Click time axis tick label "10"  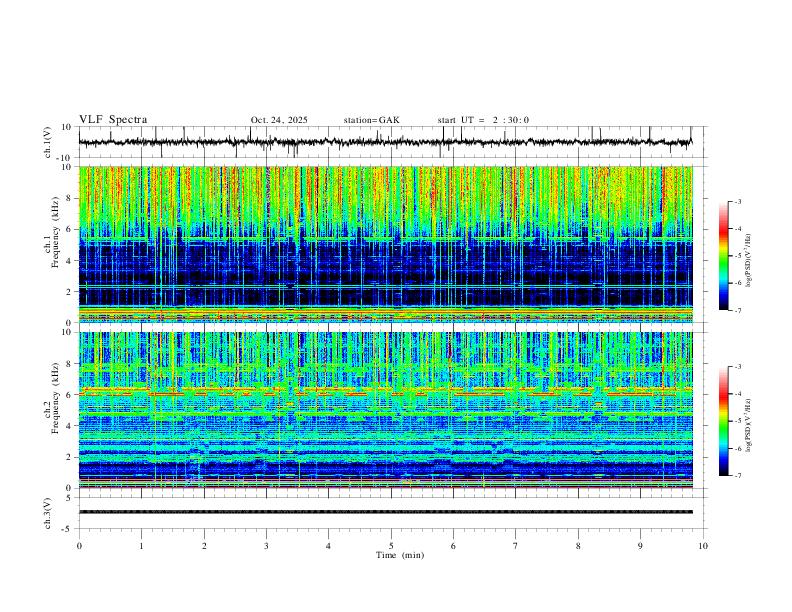point(703,546)
